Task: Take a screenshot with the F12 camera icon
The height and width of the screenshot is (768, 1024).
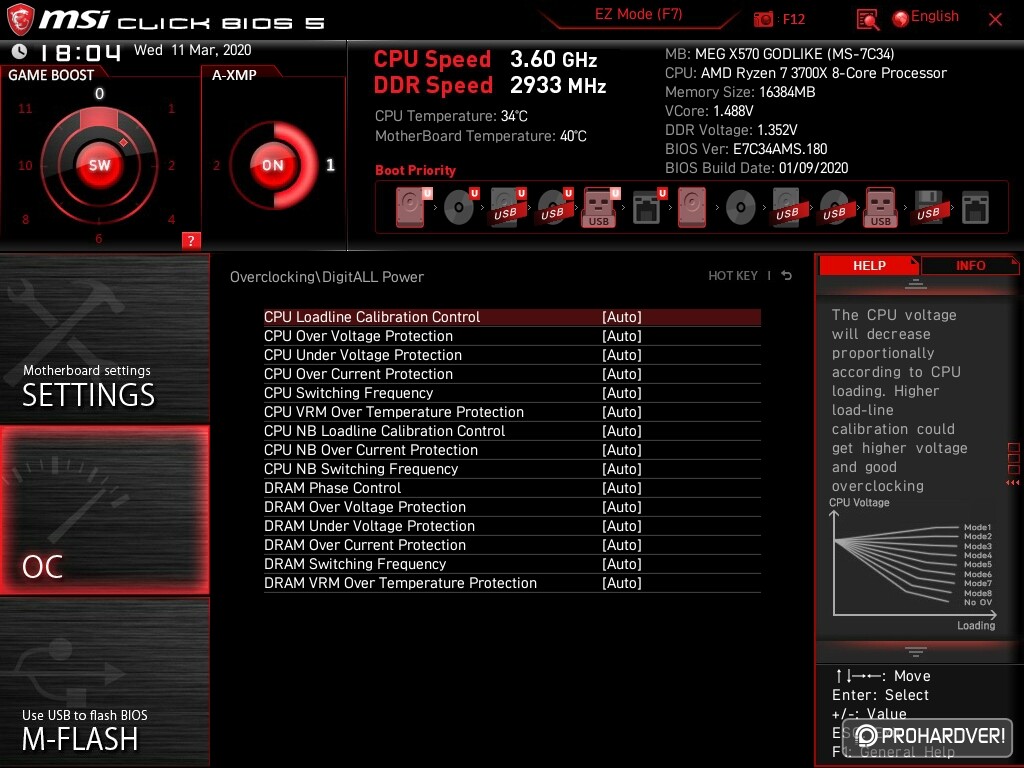Action: point(763,20)
